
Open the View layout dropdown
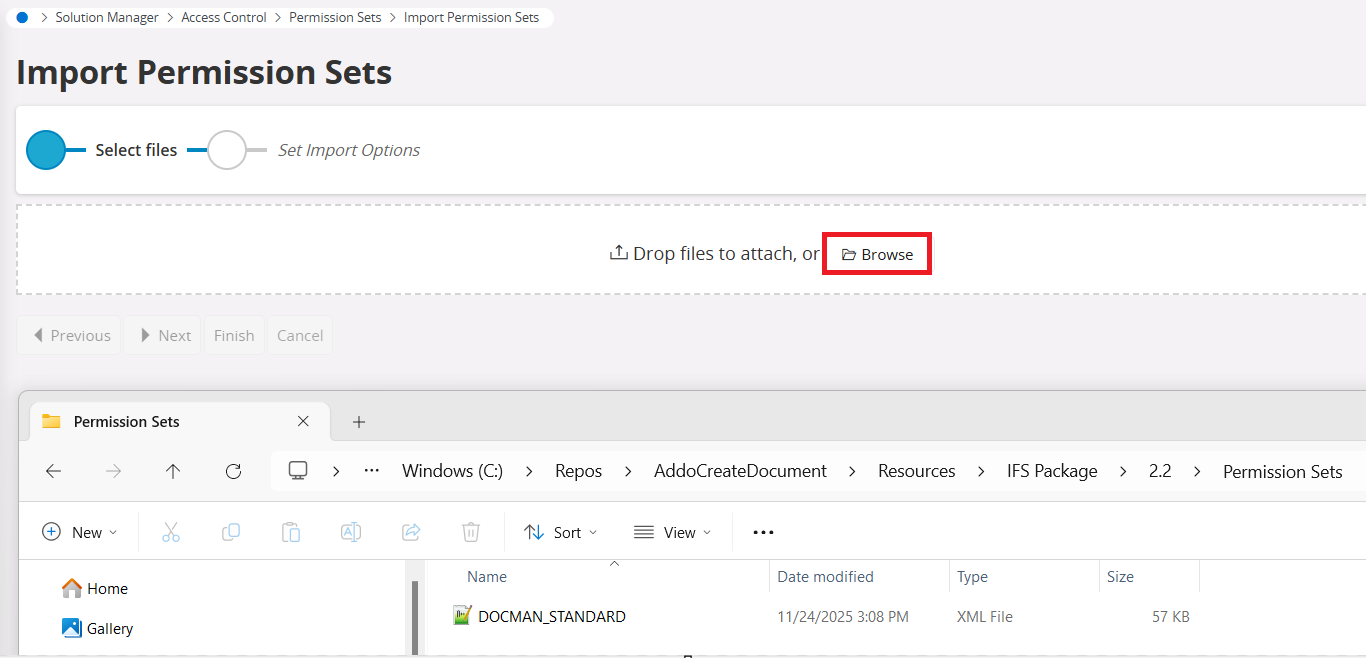click(x=672, y=532)
